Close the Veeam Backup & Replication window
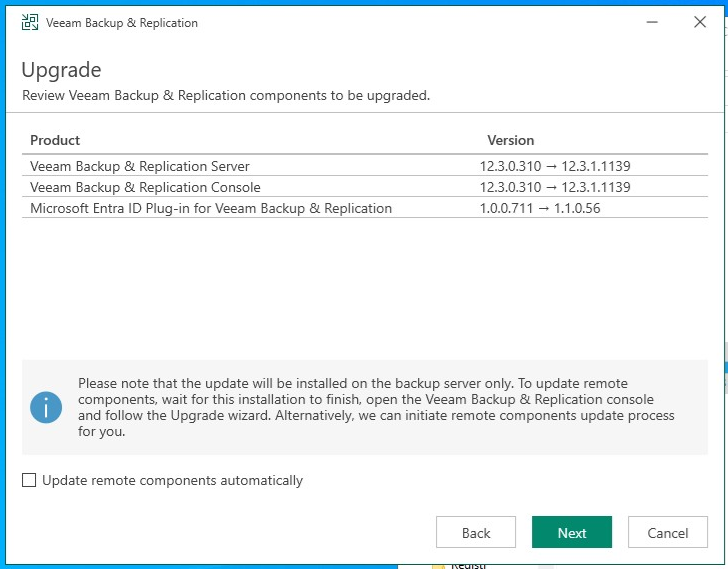 click(700, 22)
